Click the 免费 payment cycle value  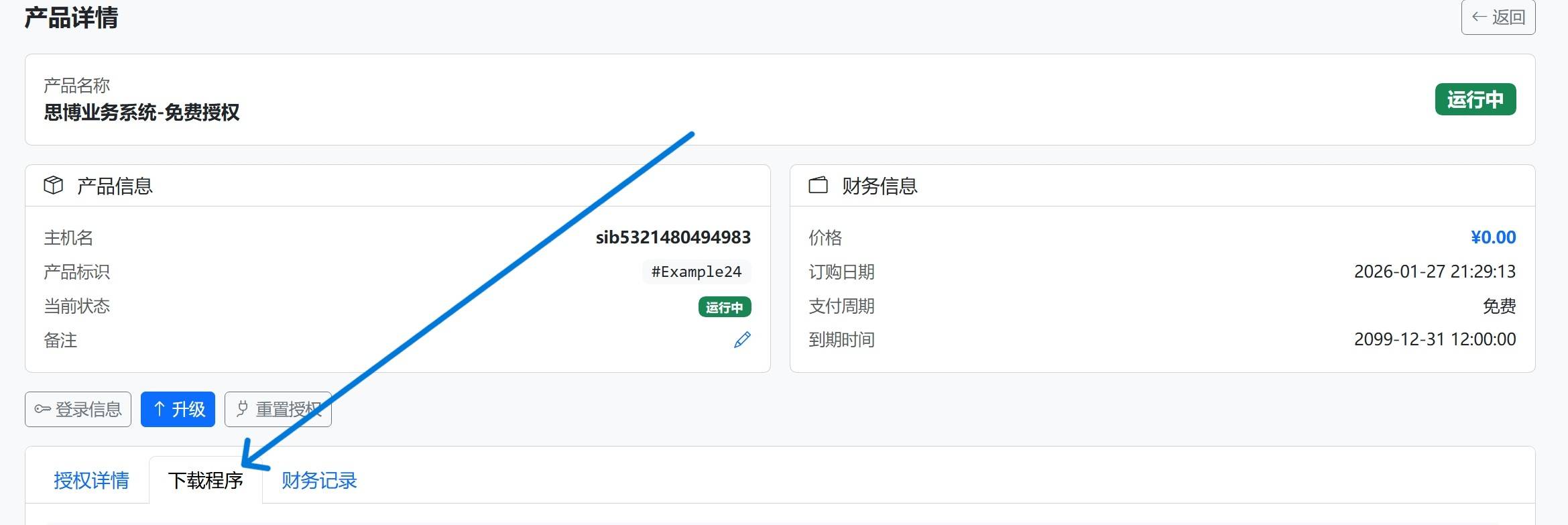click(x=1499, y=306)
